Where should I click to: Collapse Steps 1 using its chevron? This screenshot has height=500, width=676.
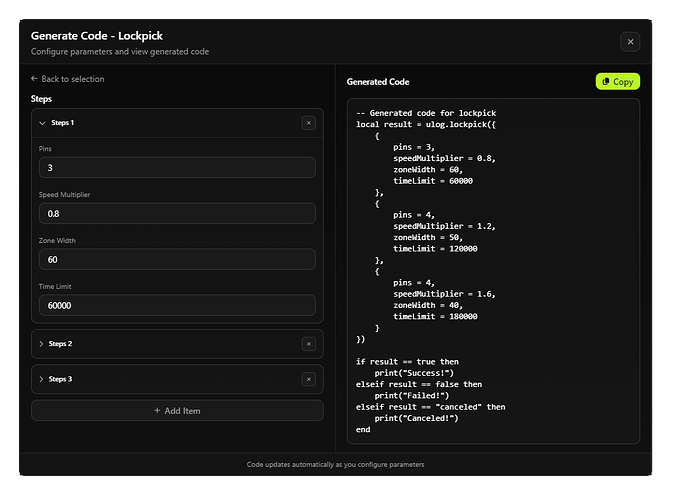pos(42,123)
